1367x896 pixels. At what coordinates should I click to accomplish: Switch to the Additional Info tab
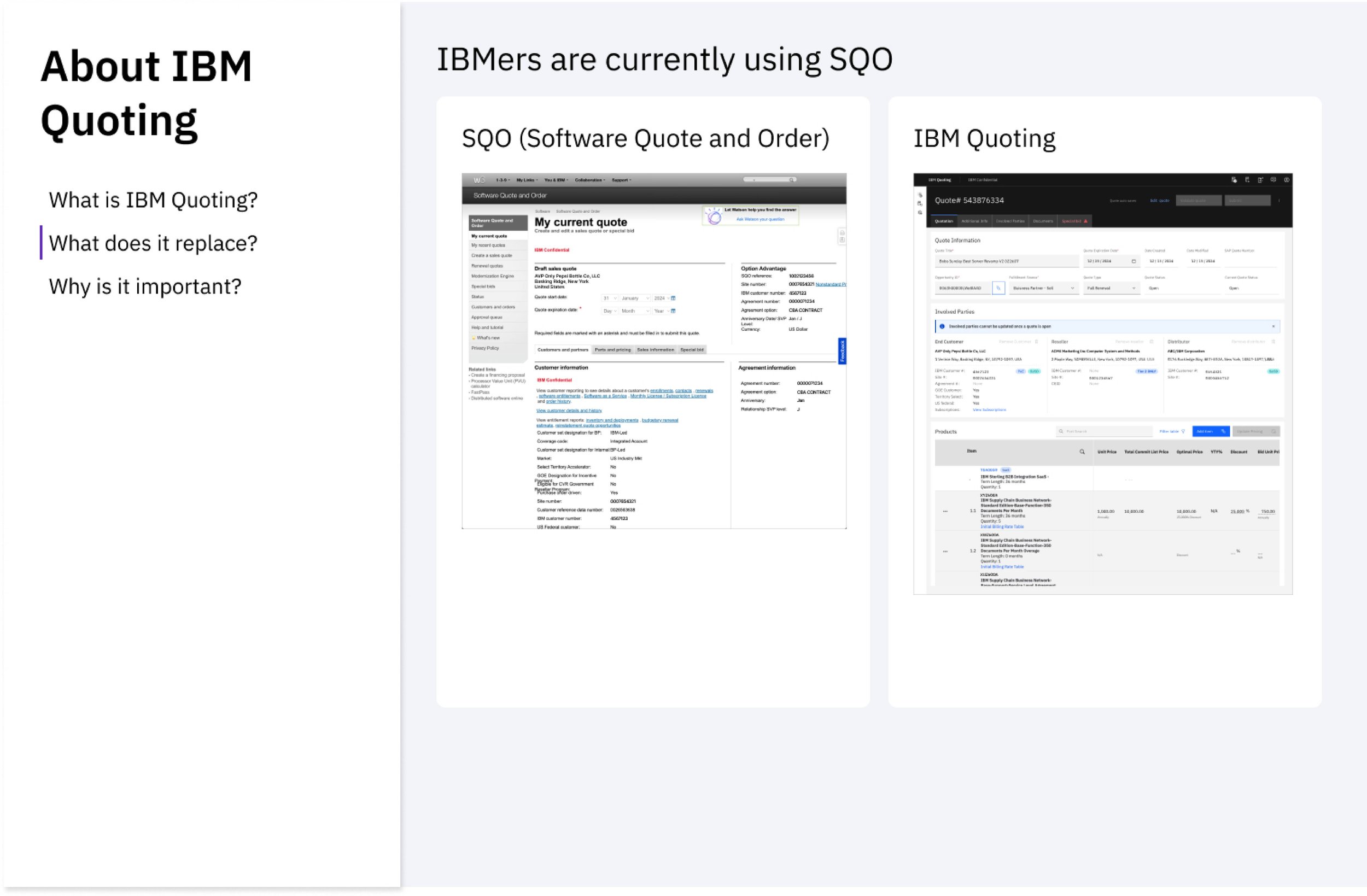pyautogui.click(x=975, y=221)
